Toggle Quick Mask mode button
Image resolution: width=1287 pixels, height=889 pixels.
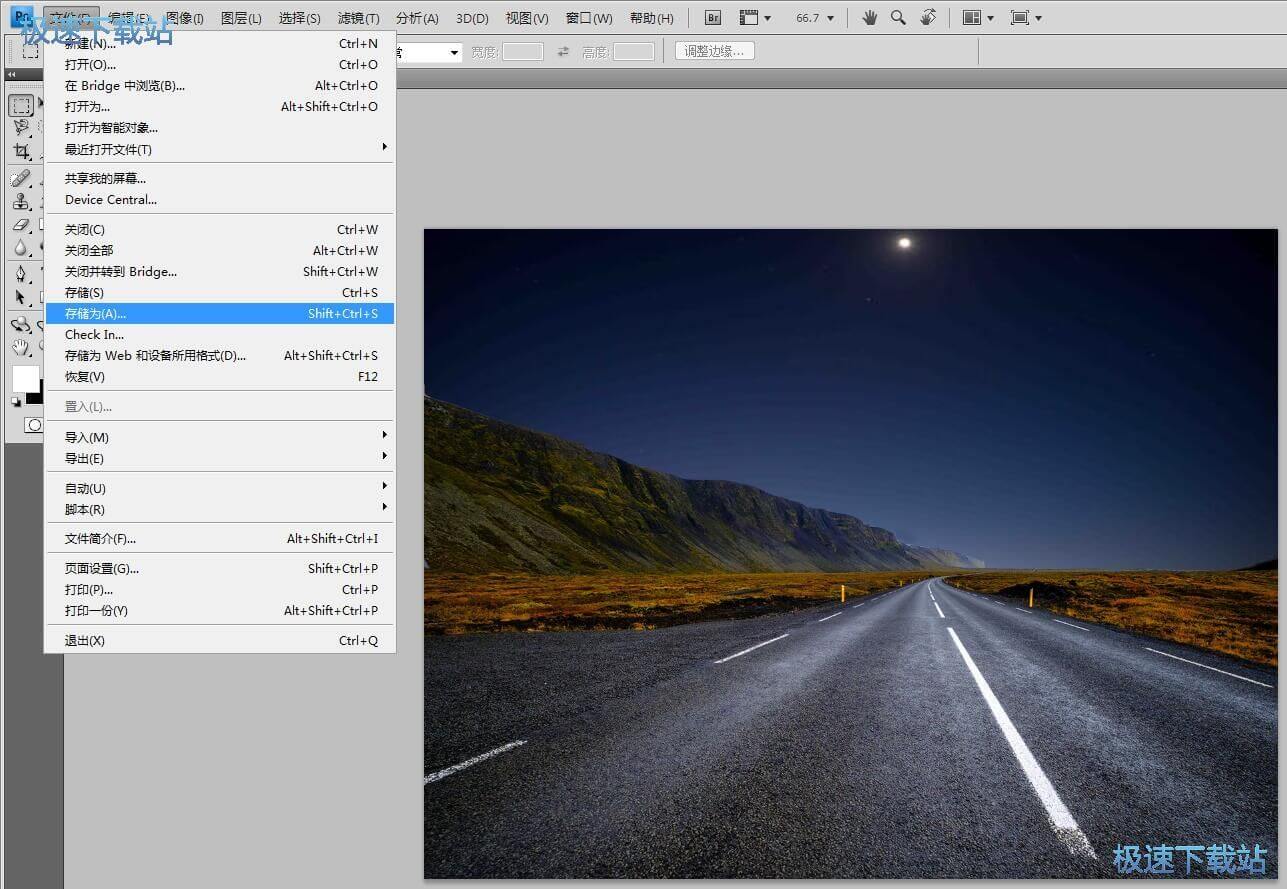[x=33, y=425]
